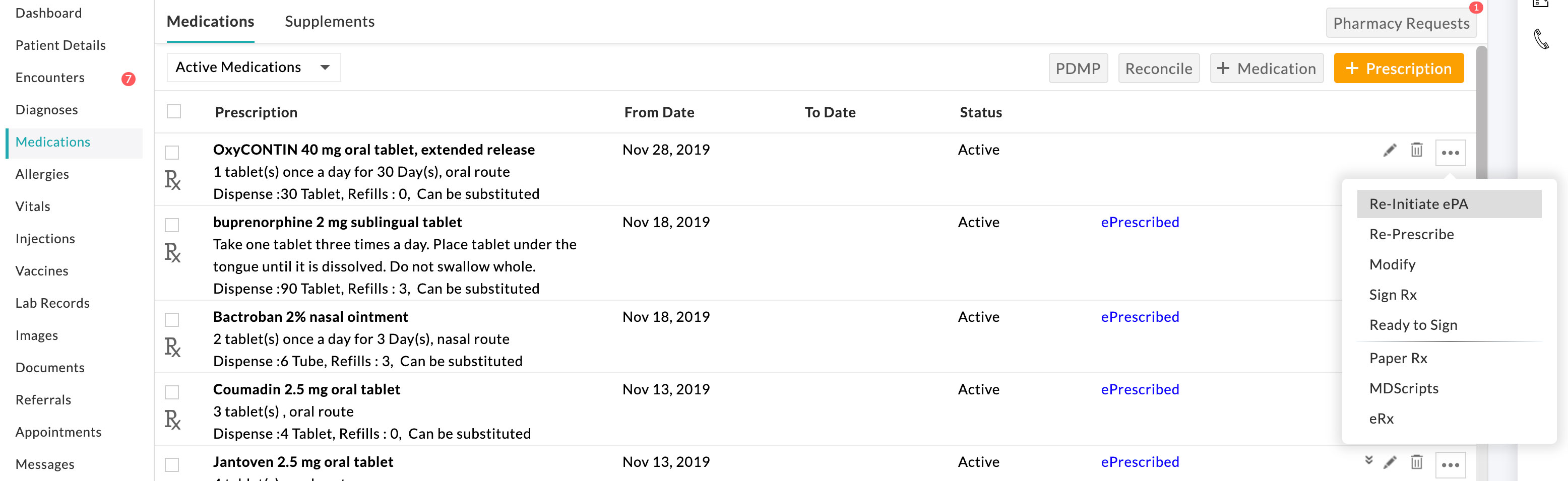This screenshot has width=1568, height=481.
Task: Click the phone icon in the right panel
Action: tap(1541, 39)
